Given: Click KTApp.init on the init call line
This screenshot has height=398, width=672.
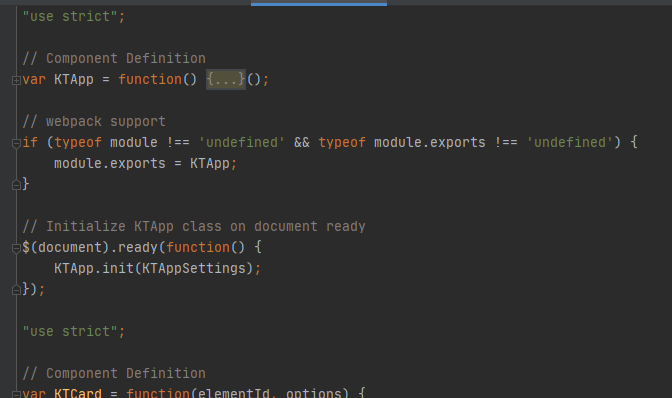Looking at the screenshot, I should 94,268.
